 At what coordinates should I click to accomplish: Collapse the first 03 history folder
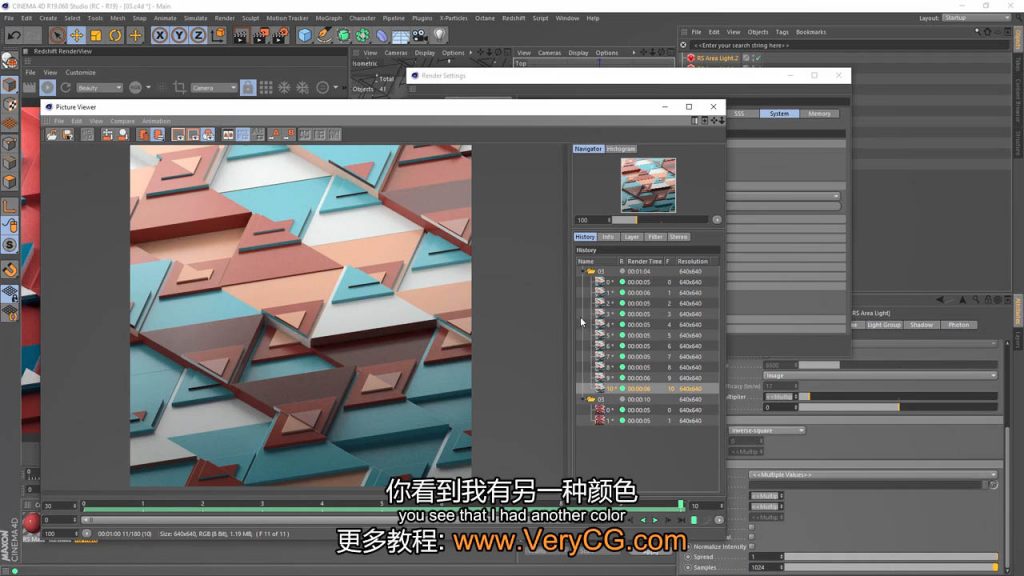583,271
